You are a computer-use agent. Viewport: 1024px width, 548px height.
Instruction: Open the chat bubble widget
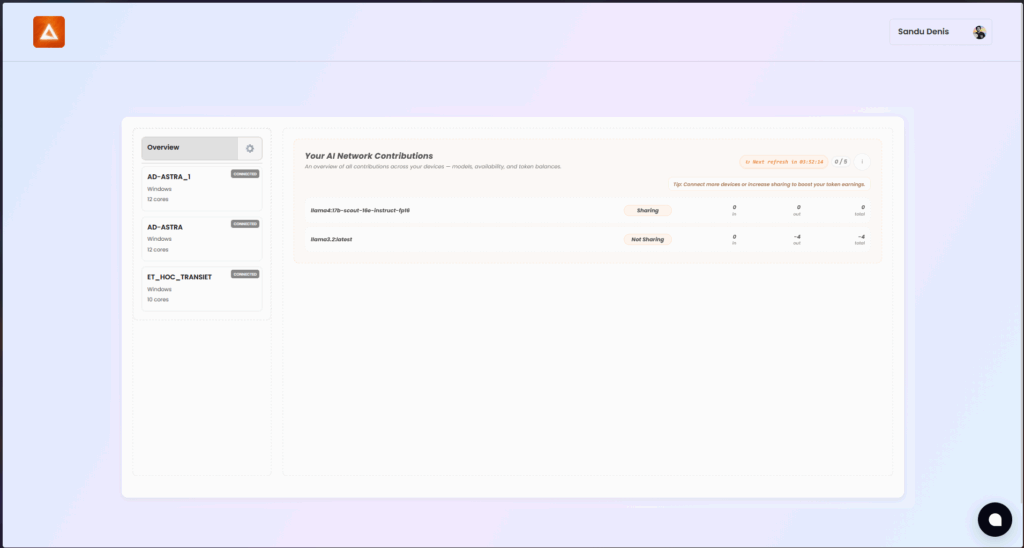click(994, 519)
